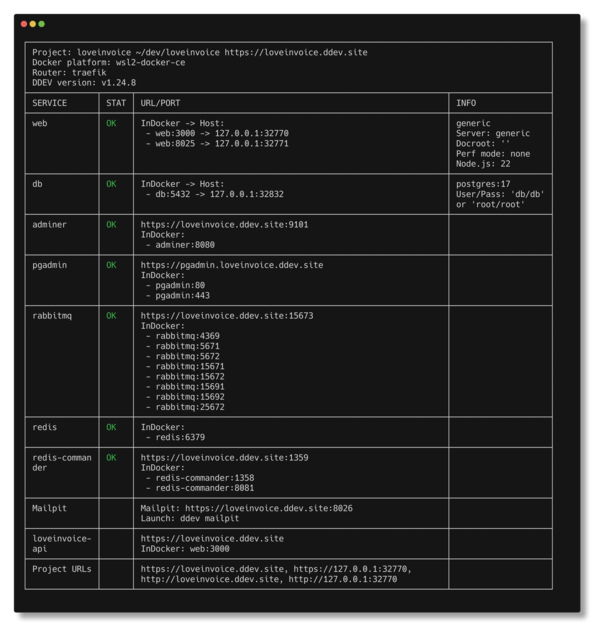Click the Mailpit URL ending in :8026
Image resolution: width=600 pixels, height=632 pixels.
point(269,508)
